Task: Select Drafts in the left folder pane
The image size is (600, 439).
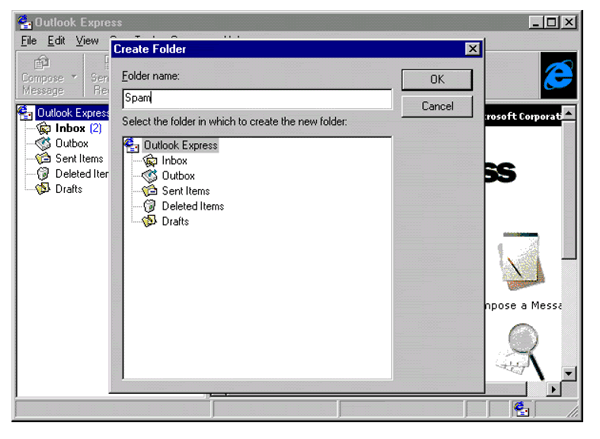Action: pos(70,188)
